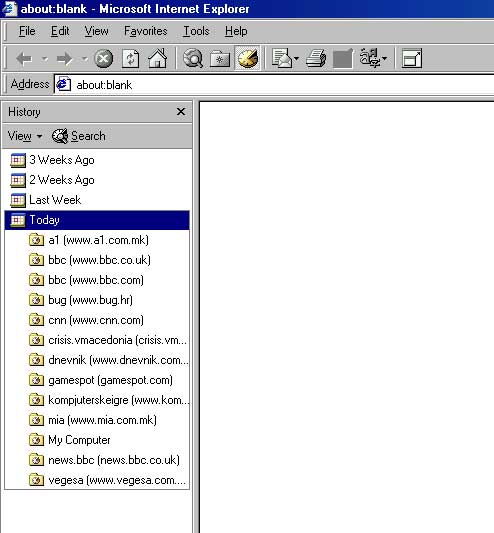Open the Favorites menu
Image resolution: width=494 pixels, height=533 pixels.
[x=146, y=31]
